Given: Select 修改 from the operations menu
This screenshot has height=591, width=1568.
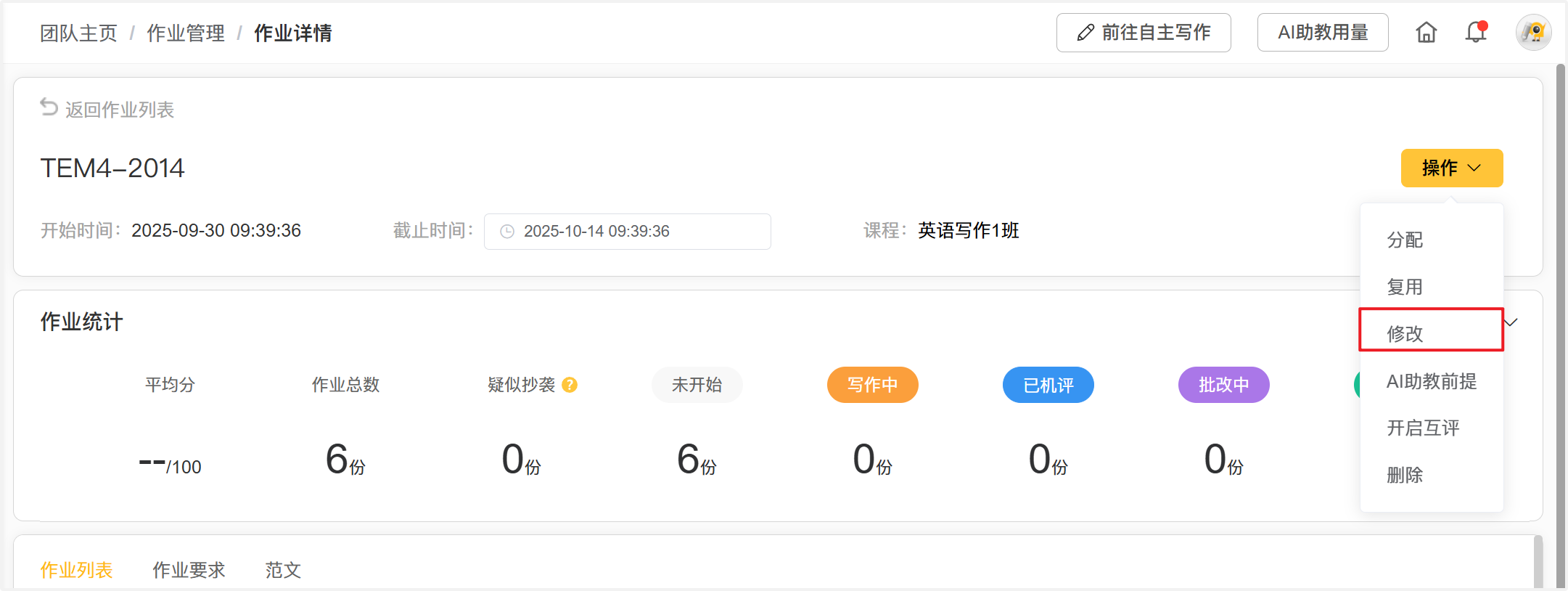Looking at the screenshot, I should [1405, 333].
